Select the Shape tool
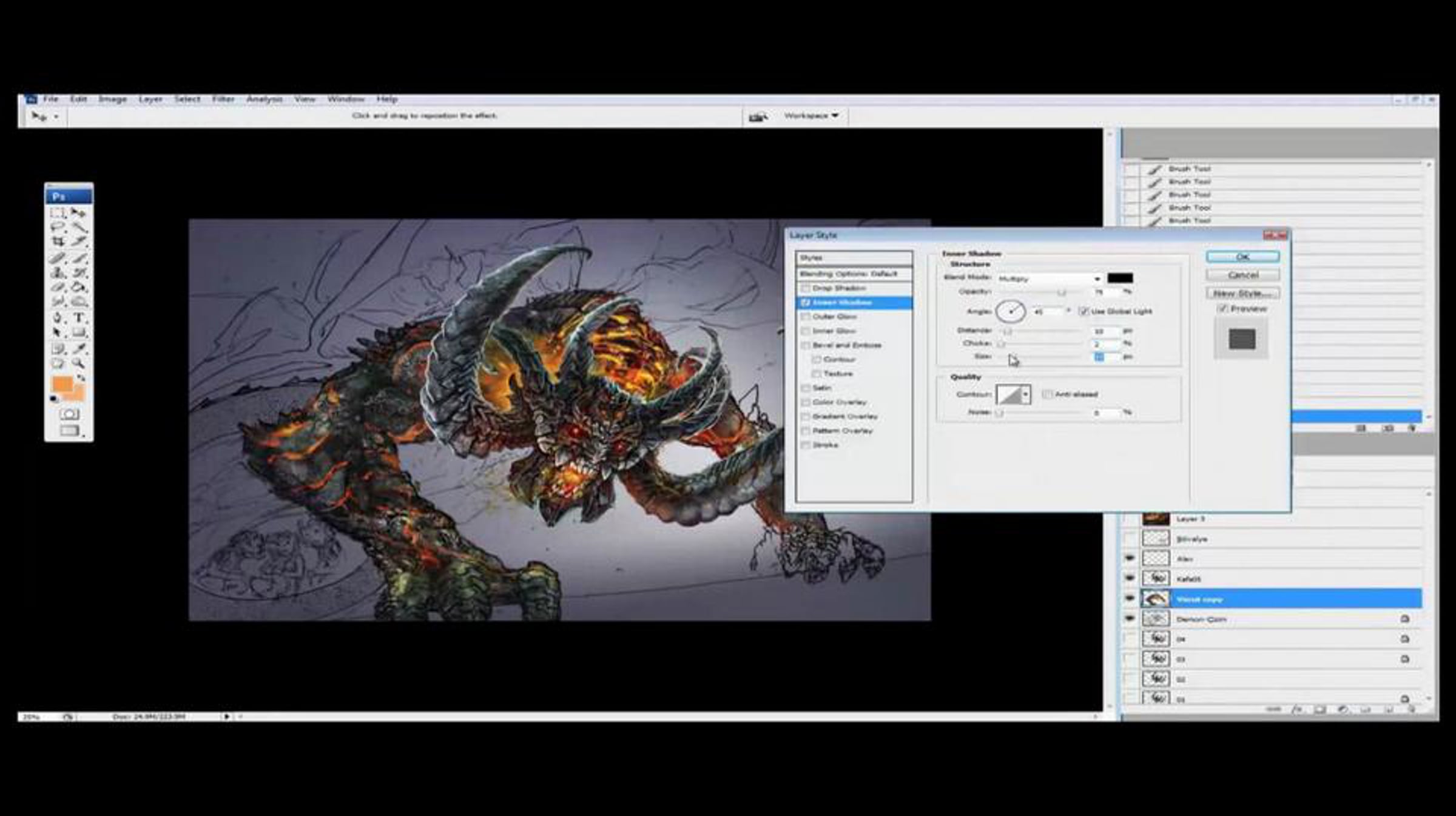 [79, 332]
